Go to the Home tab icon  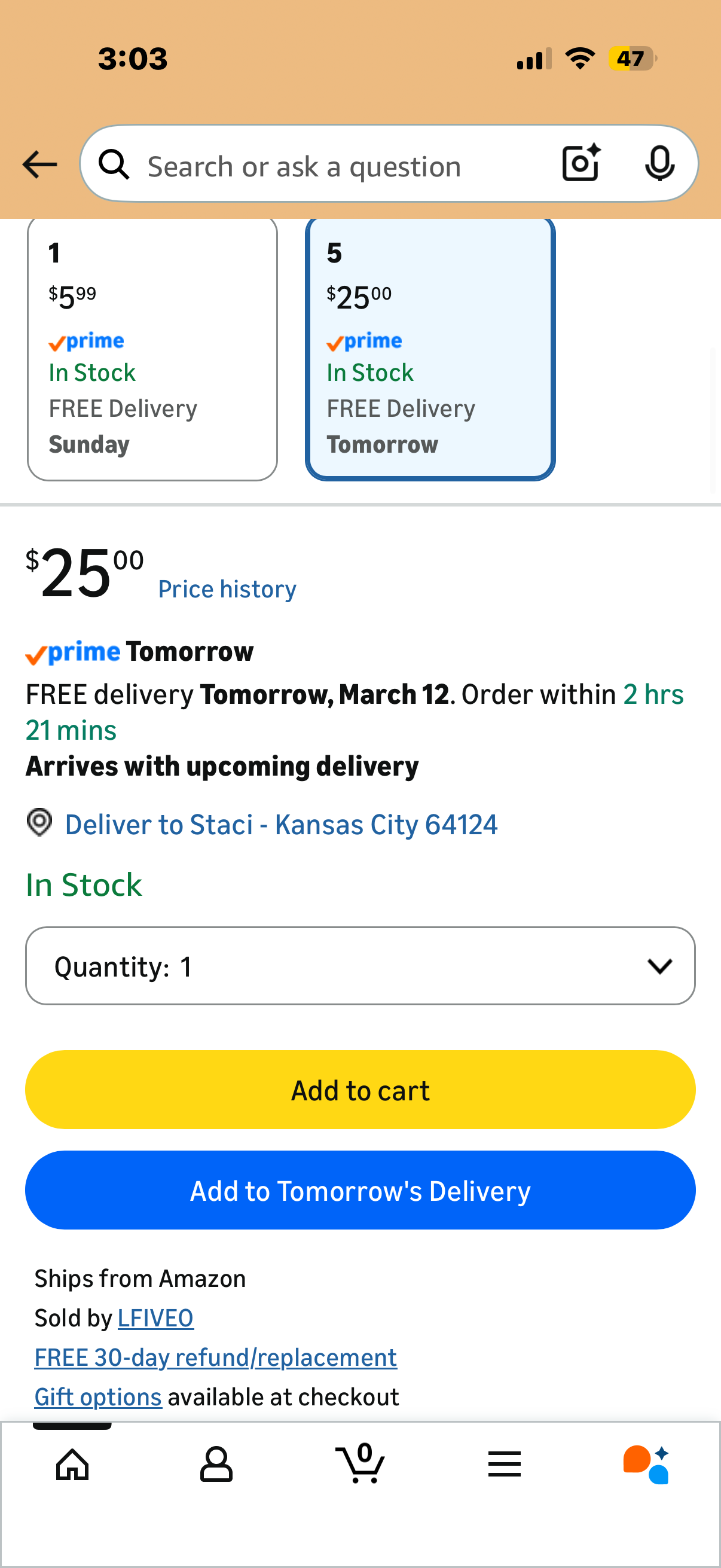point(72,1463)
